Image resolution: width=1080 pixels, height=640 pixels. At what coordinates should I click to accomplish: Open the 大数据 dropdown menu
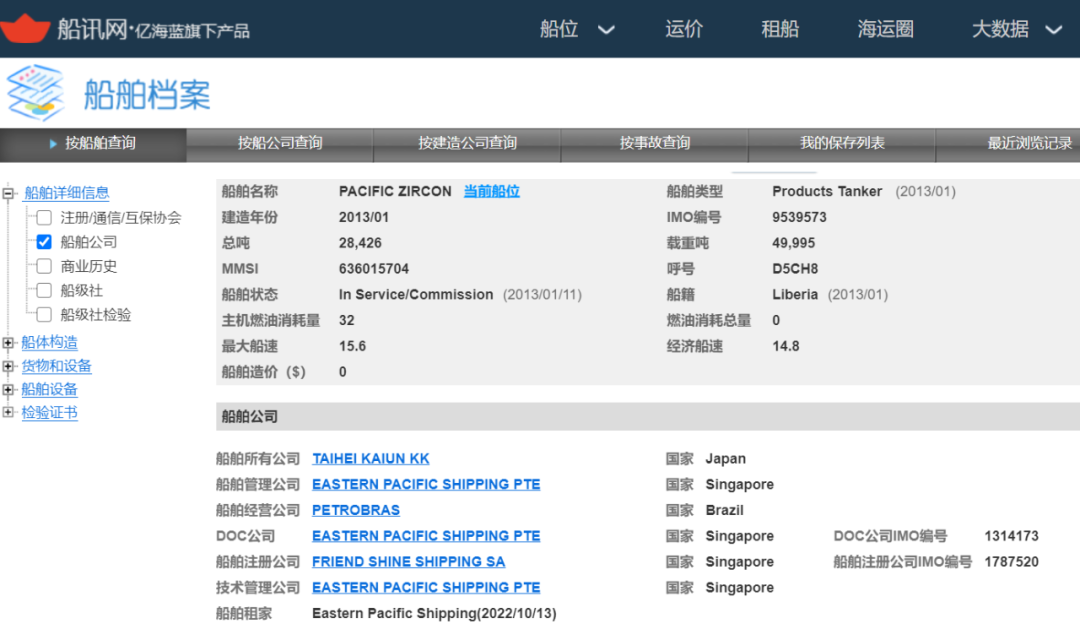tap(1016, 29)
